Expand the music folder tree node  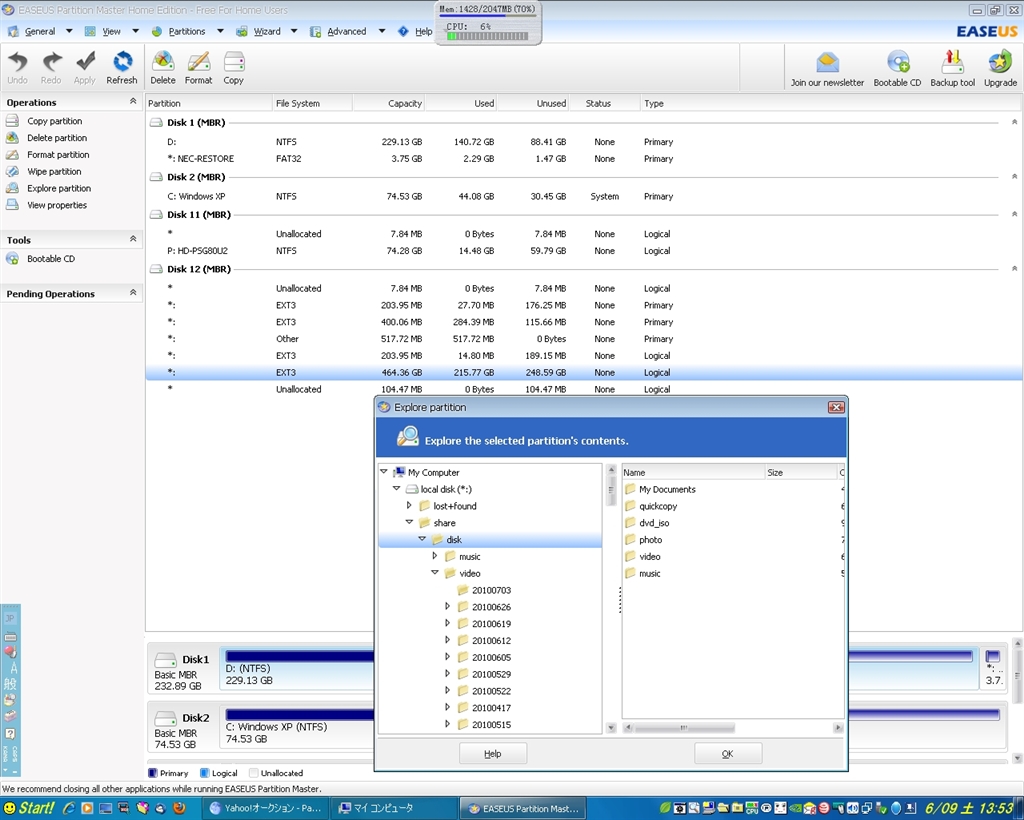pos(435,557)
